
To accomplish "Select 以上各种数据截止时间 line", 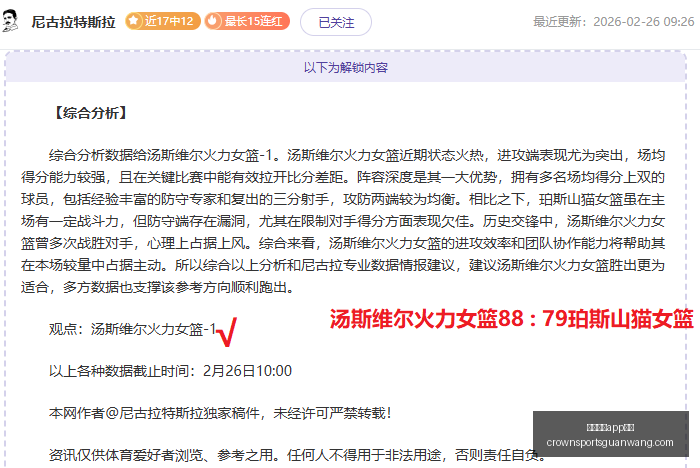I will tap(170, 371).
